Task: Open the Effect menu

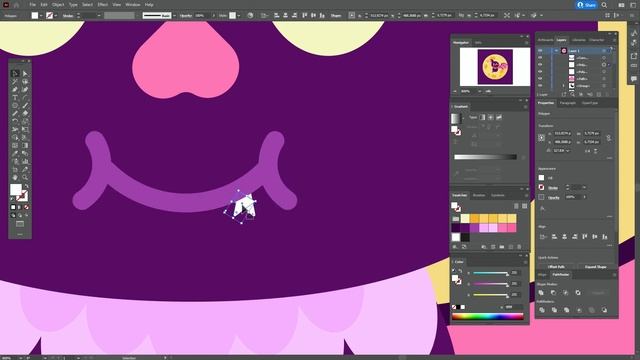Action: coord(102,4)
